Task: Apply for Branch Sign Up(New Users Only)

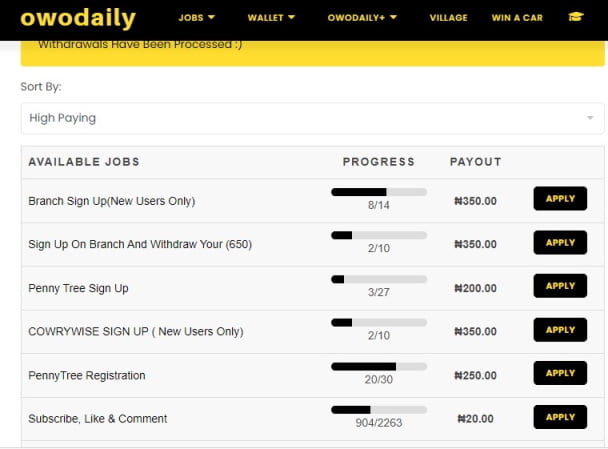Action: tap(560, 199)
